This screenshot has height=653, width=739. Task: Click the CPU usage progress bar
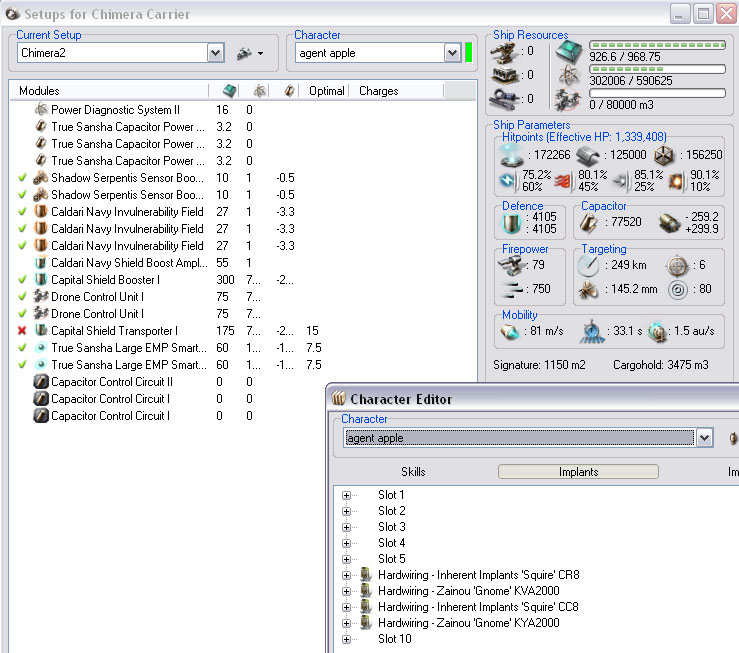(x=657, y=45)
